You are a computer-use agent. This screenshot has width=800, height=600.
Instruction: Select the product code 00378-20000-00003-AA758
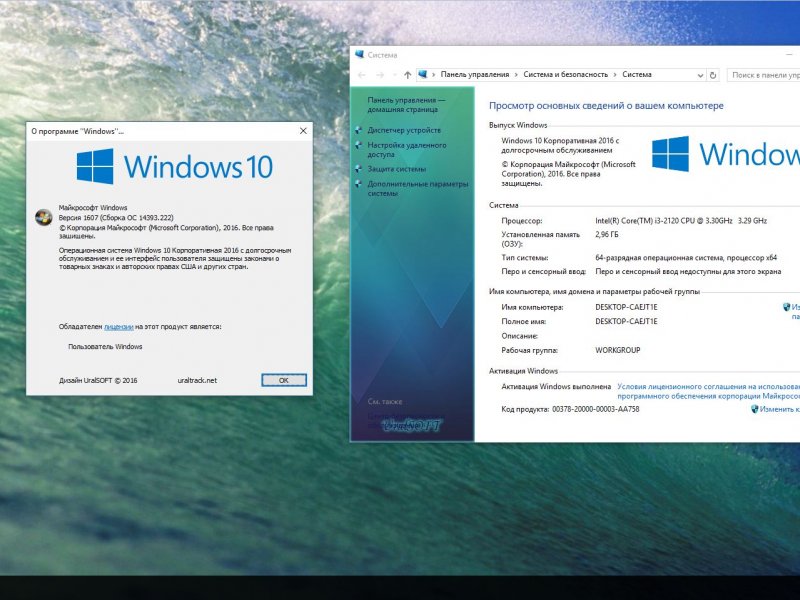coord(595,409)
